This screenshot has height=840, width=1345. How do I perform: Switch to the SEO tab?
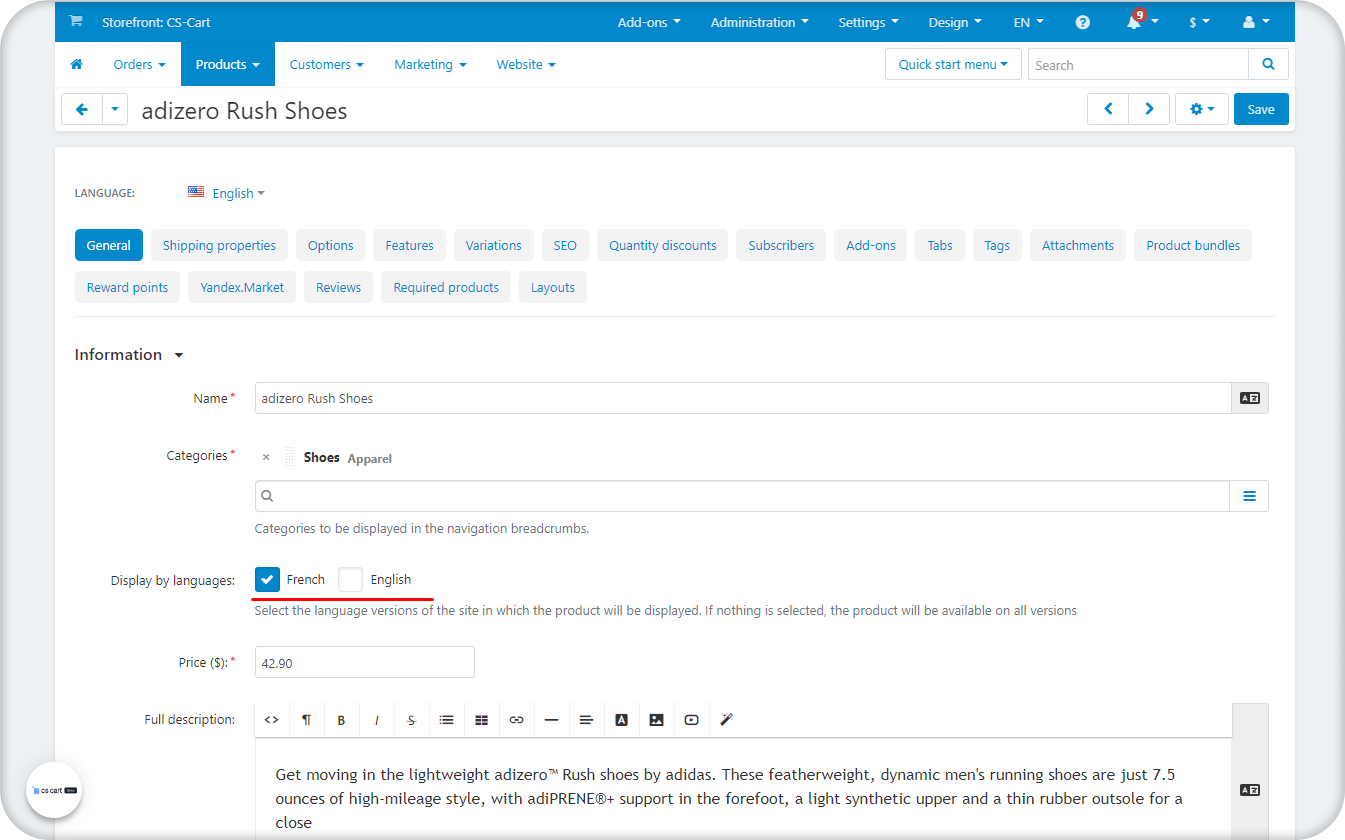565,245
